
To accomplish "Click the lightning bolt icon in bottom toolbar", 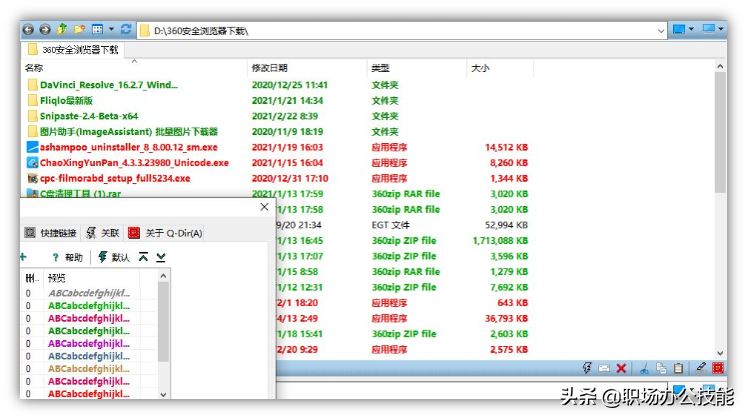I will click(x=587, y=368).
